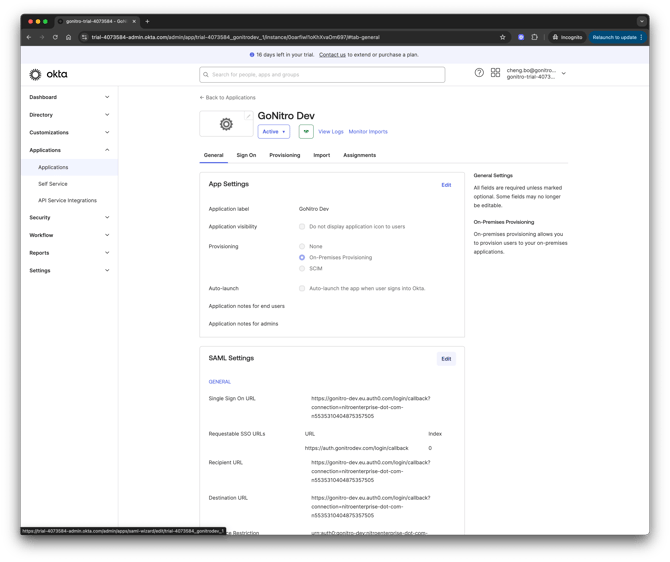Click the search people, apps and groups field
Viewport: 670px width, 562px height.
point(322,75)
